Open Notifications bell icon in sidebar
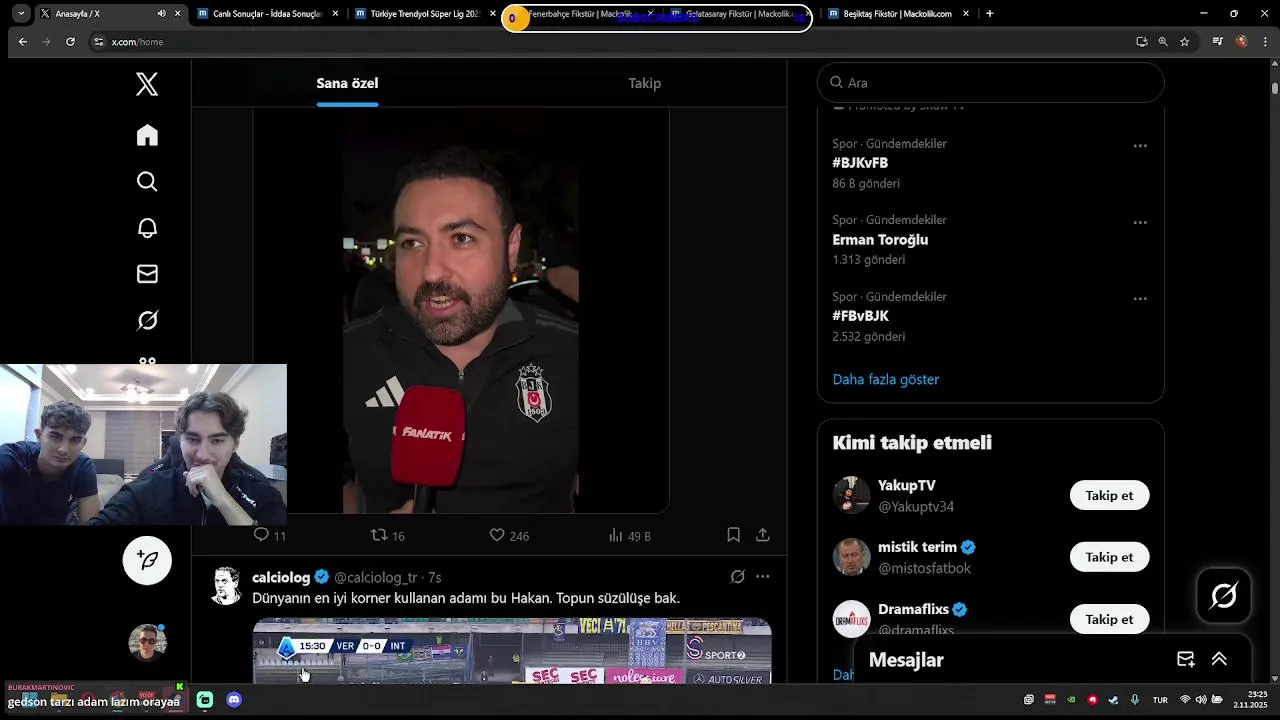Screen dimensions: 1280x720 (x=147, y=228)
